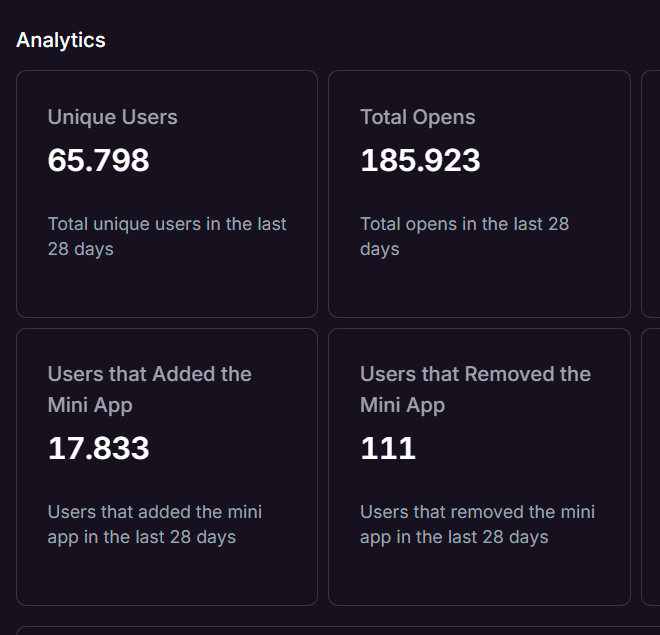This screenshot has width=660, height=635.
Task: Click the users that added description text
Action: (155, 524)
